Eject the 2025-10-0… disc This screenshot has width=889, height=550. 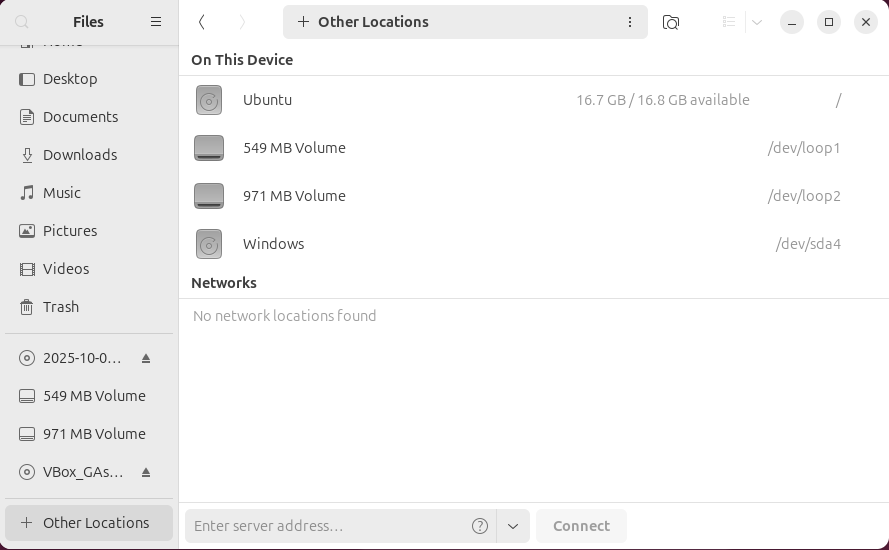[x=146, y=358]
